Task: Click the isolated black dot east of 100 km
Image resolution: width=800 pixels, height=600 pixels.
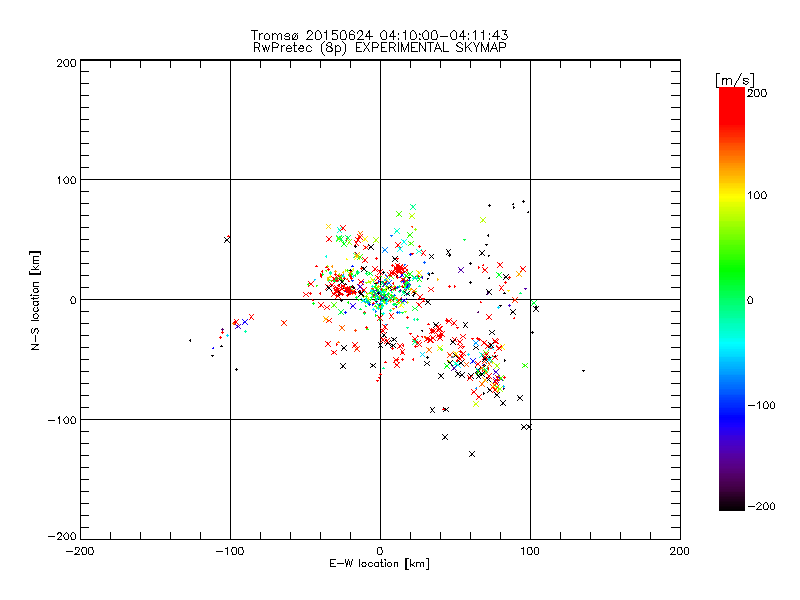Action: [x=583, y=371]
